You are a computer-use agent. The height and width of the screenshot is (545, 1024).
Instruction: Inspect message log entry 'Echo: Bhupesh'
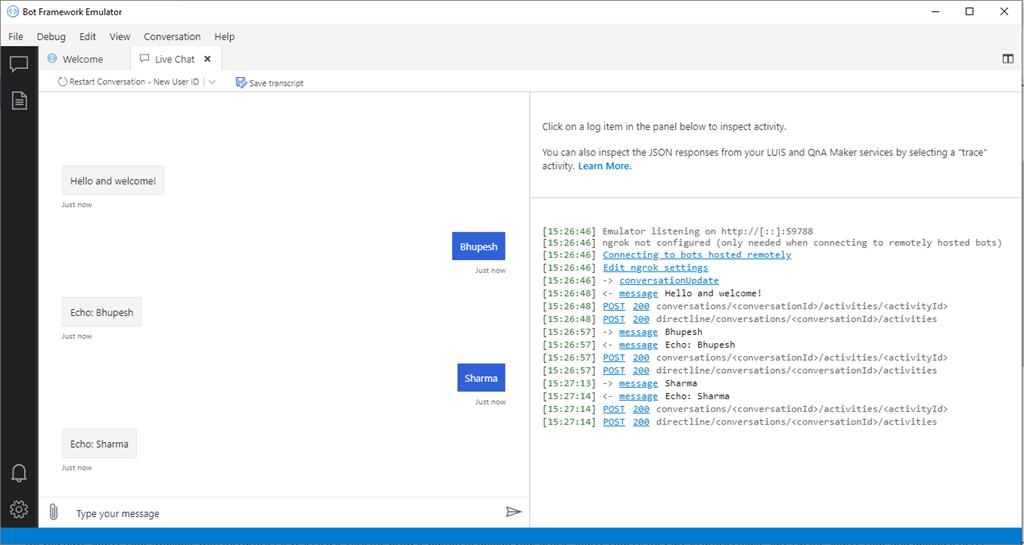[638, 345]
